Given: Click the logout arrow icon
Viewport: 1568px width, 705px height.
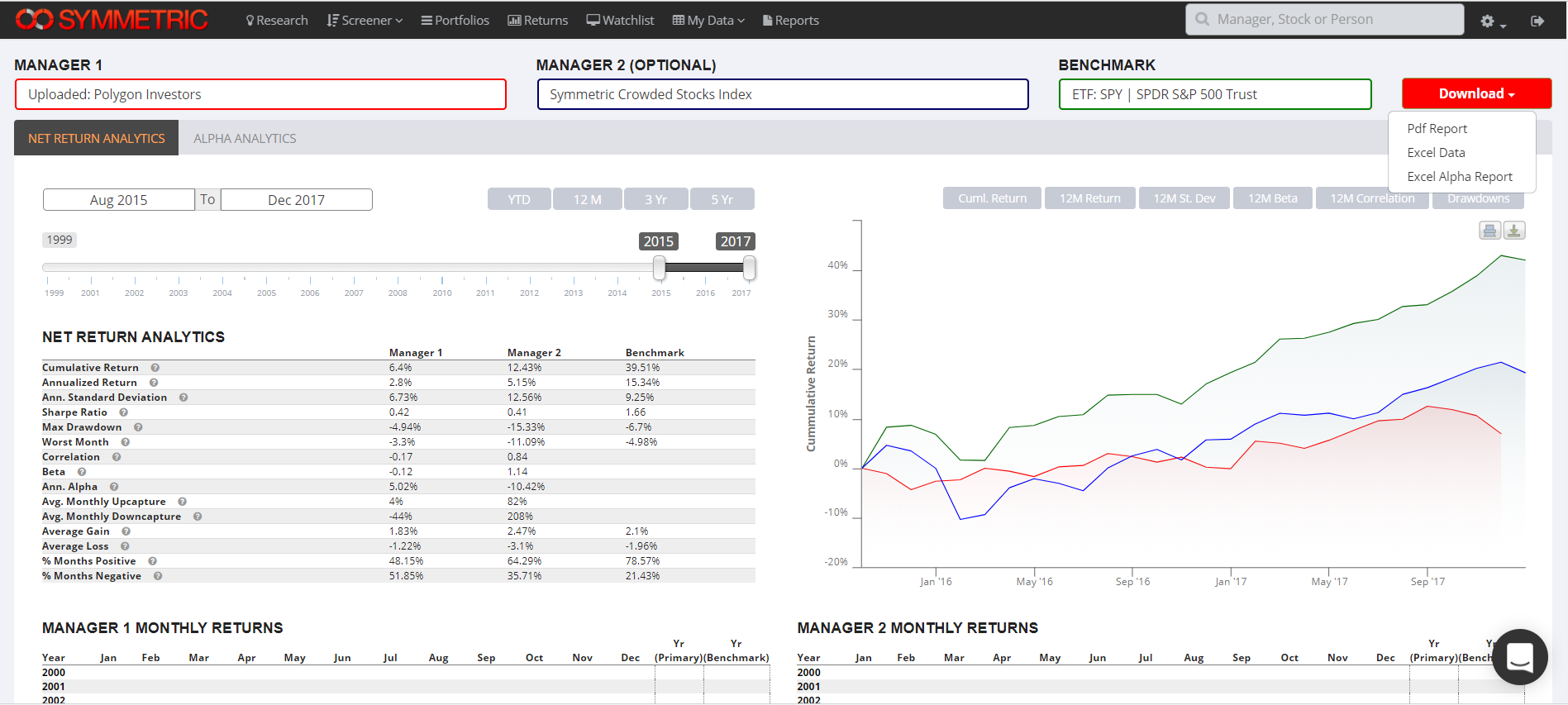Looking at the screenshot, I should (x=1537, y=21).
